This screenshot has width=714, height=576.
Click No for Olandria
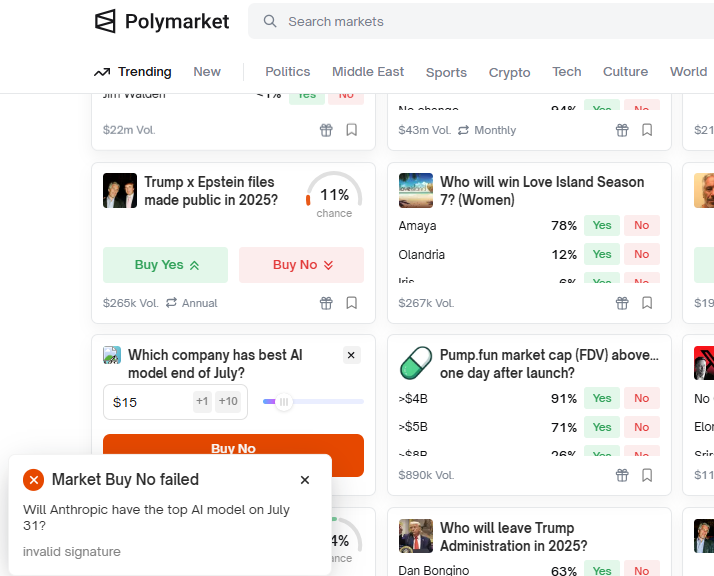[x=642, y=255]
